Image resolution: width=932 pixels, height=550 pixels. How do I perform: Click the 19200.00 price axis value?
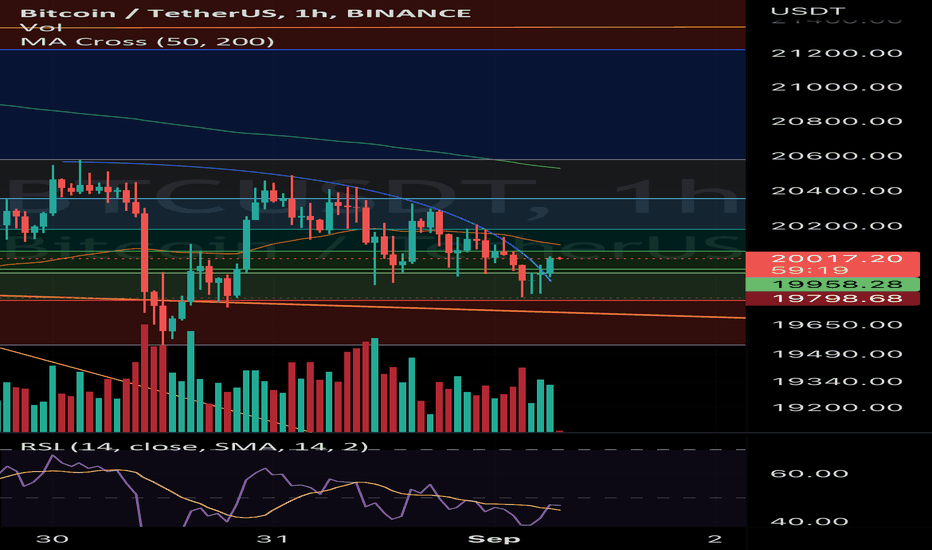pyautogui.click(x=836, y=407)
